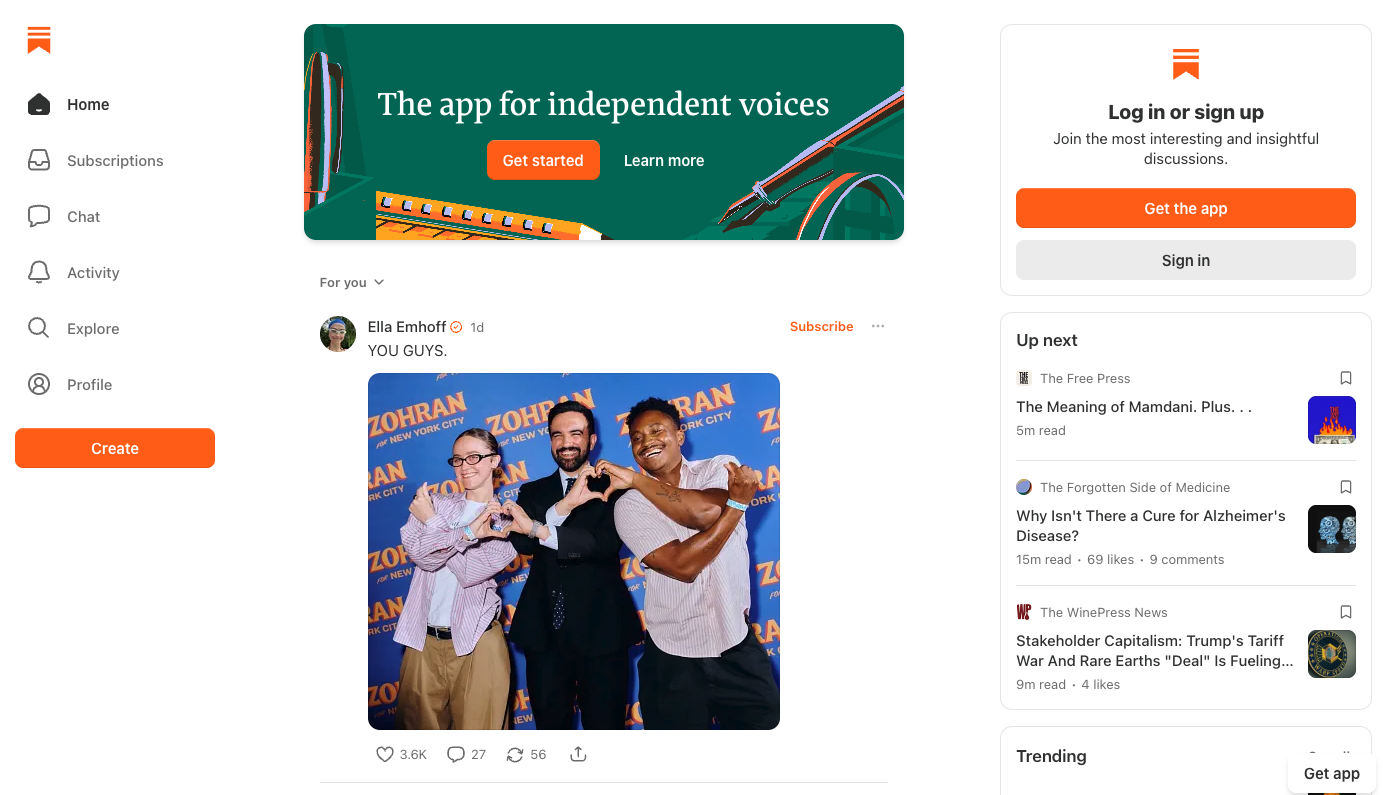The width and height of the screenshot is (1395, 795).
Task: Click the orange Create button
Action: point(115,448)
